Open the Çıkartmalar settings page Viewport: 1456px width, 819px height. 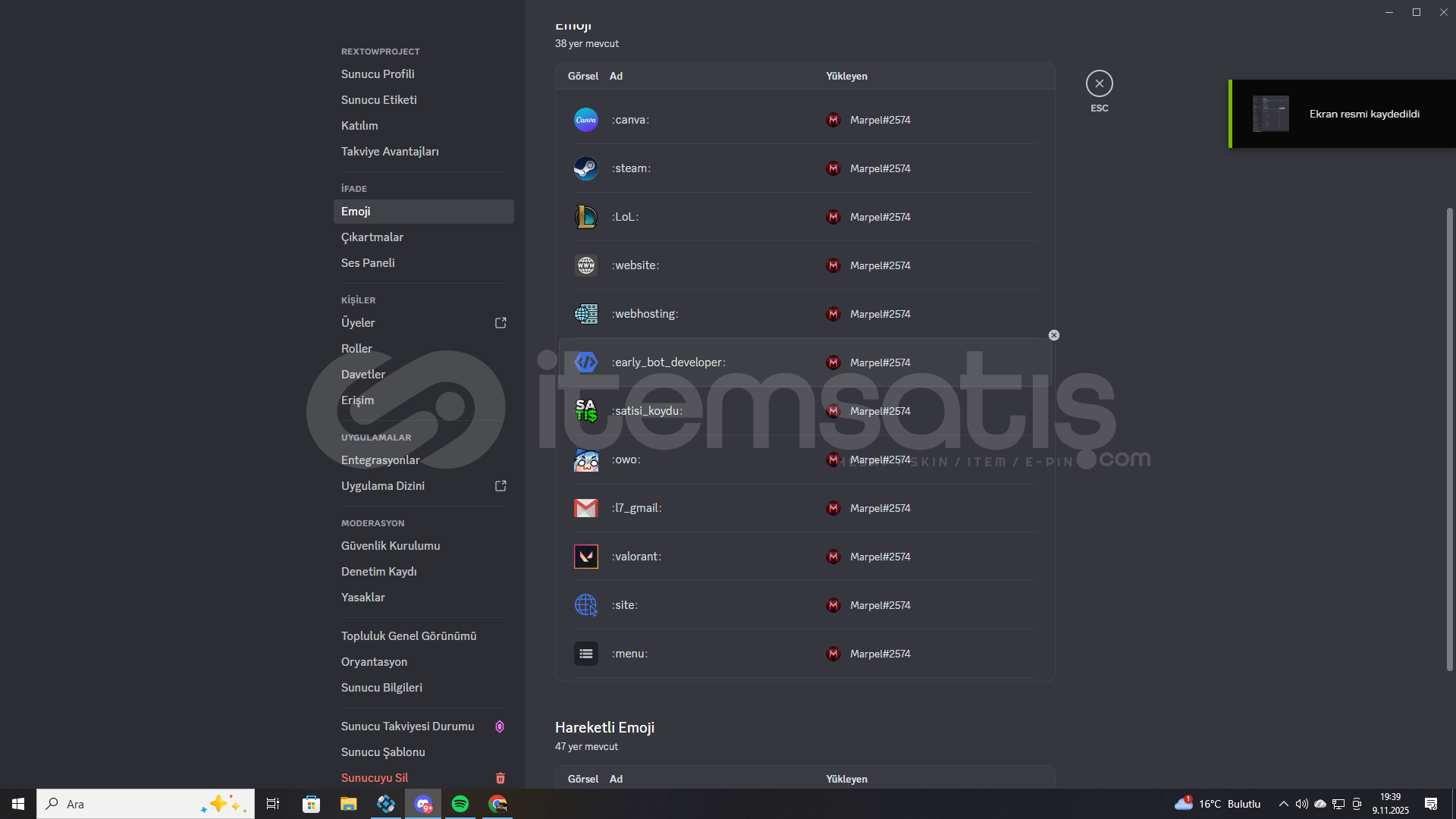click(372, 237)
